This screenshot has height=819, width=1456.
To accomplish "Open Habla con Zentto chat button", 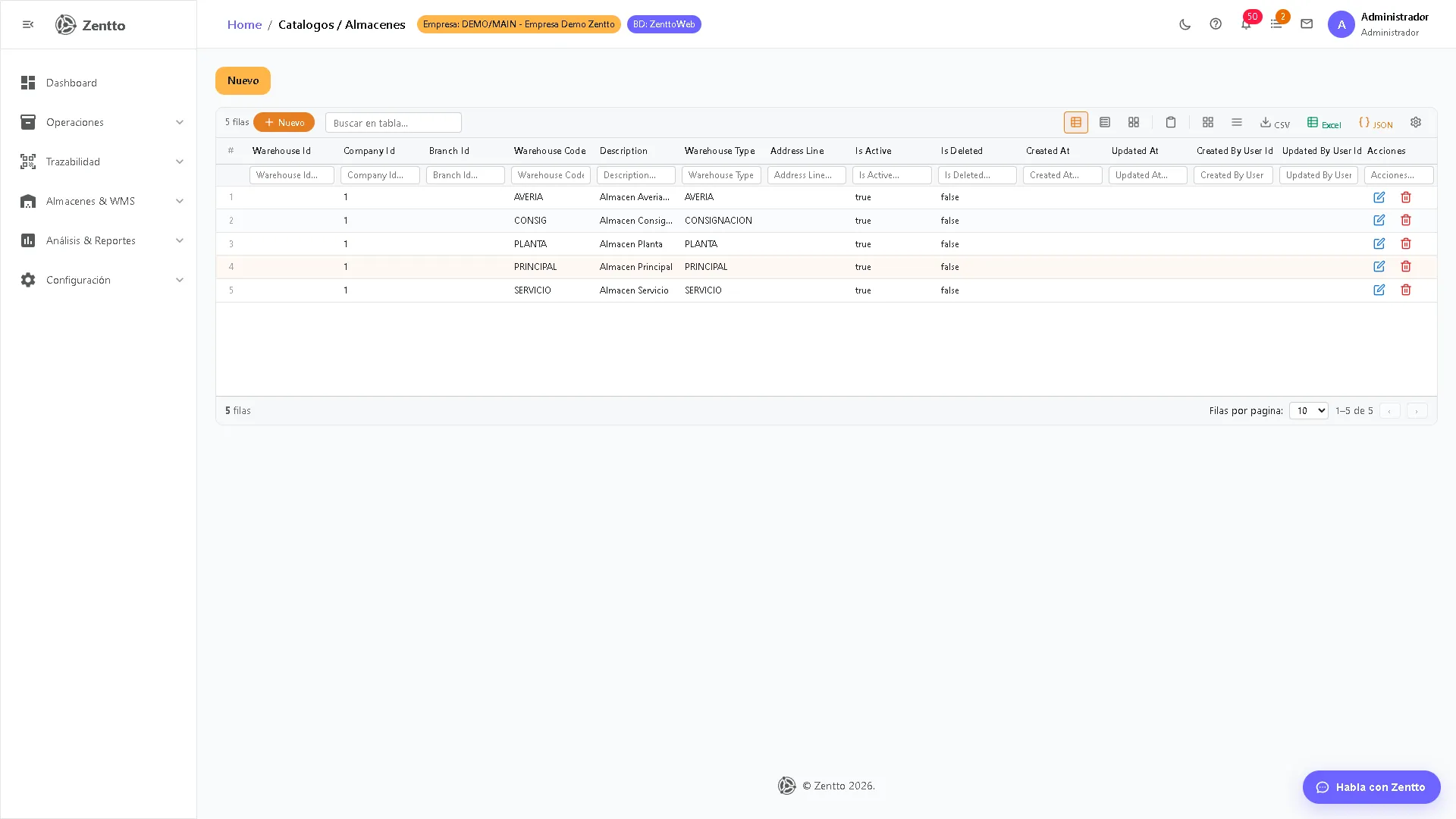I will [1371, 787].
